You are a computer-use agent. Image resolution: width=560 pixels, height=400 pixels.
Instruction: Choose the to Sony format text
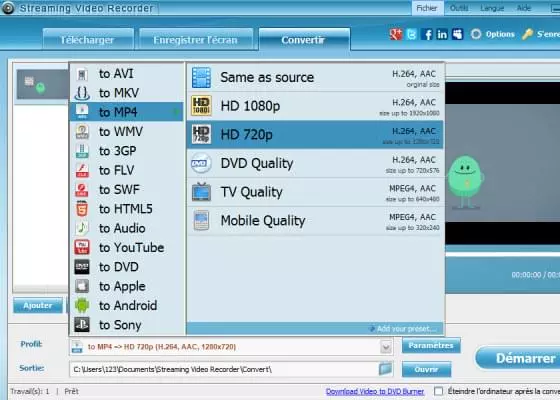tap(120, 325)
